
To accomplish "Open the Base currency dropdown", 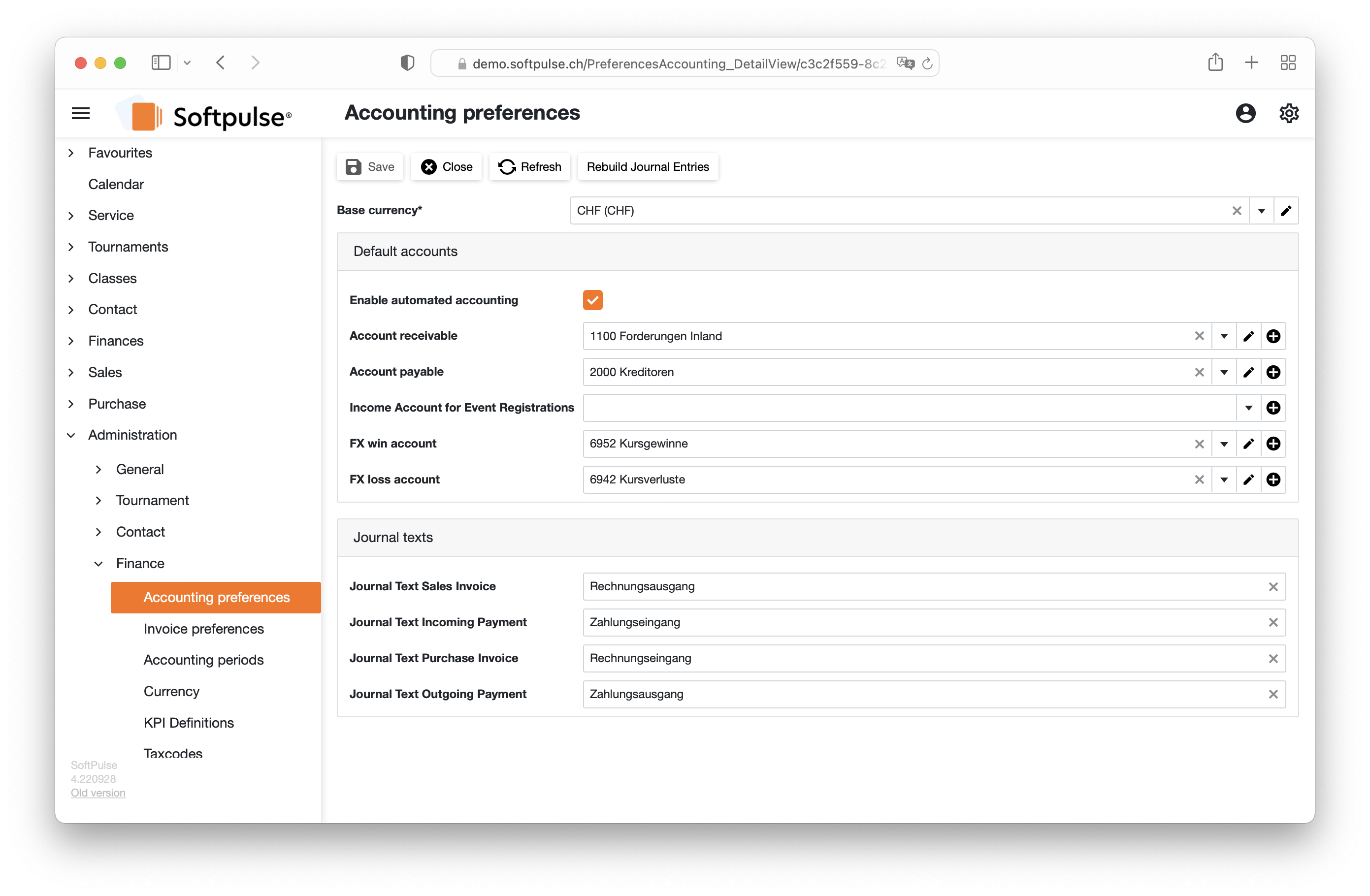I will click(1261, 211).
